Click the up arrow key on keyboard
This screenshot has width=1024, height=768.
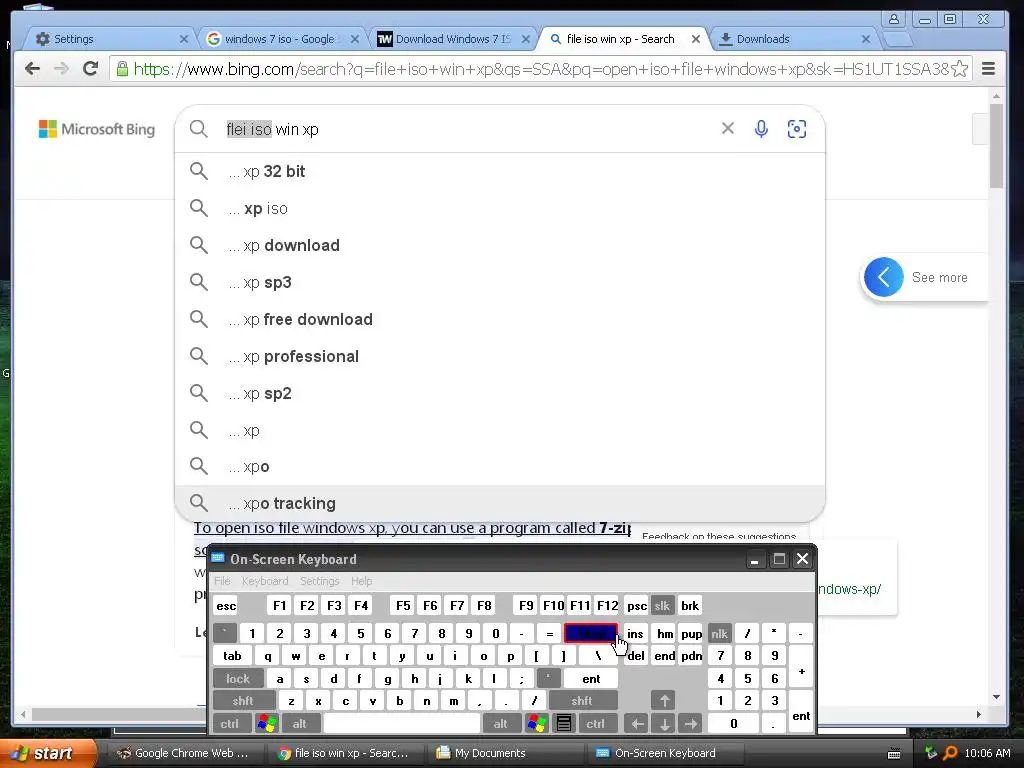[x=664, y=701]
